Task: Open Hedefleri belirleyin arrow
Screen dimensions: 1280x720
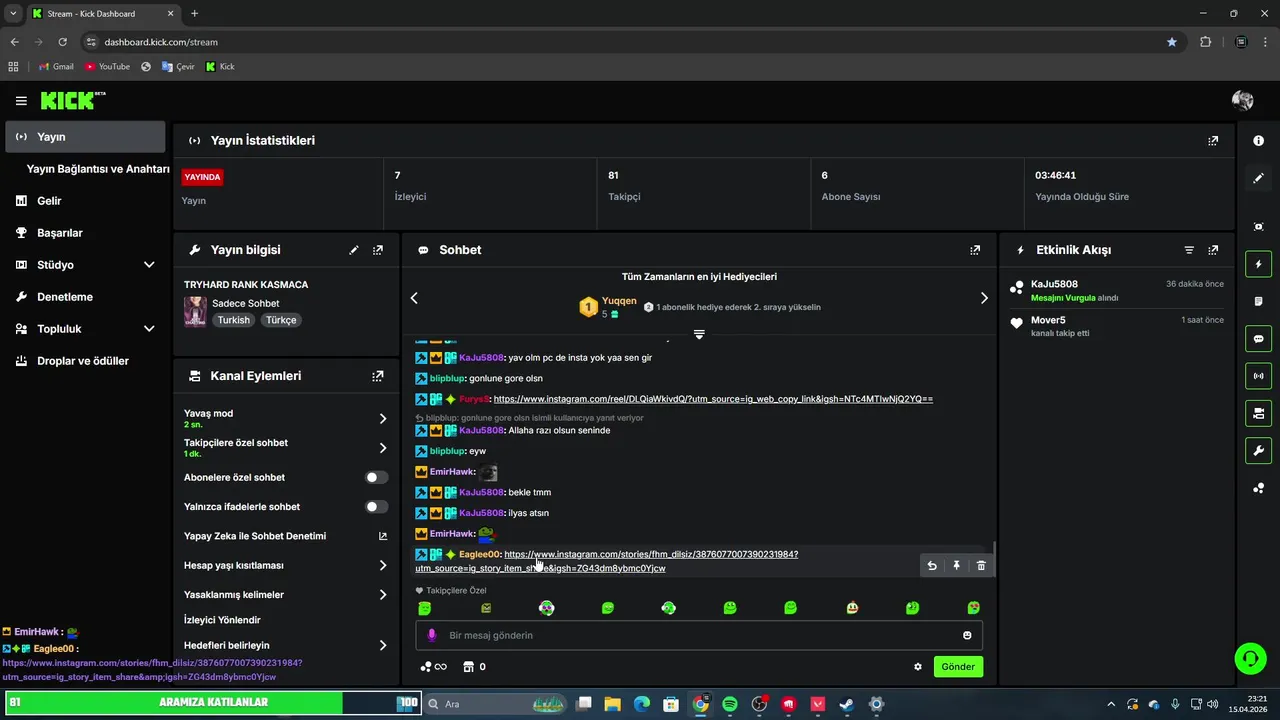Action: (382, 646)
